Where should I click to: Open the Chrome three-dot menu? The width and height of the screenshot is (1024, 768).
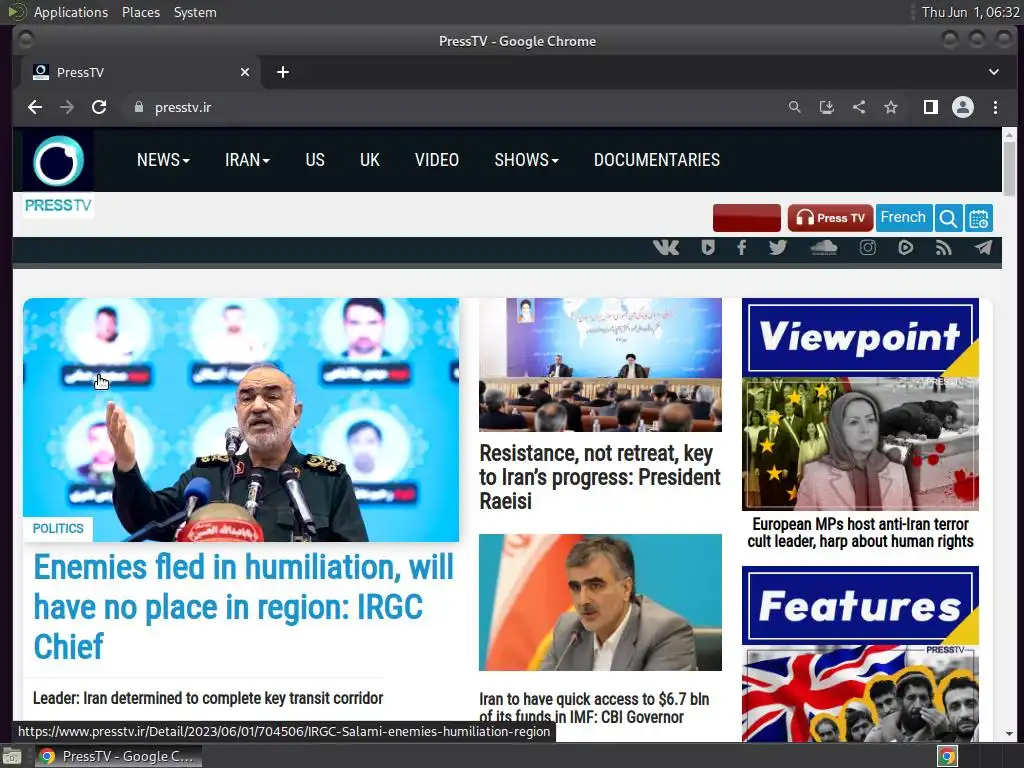(x=995, y=107)
